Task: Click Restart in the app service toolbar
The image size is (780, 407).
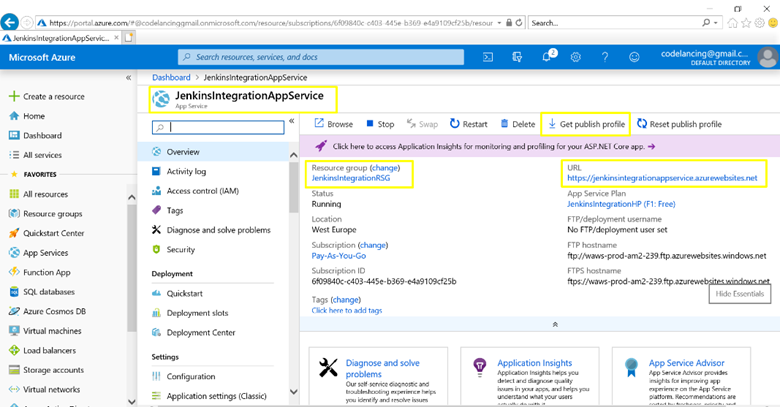Action: (x=469, y=124)
